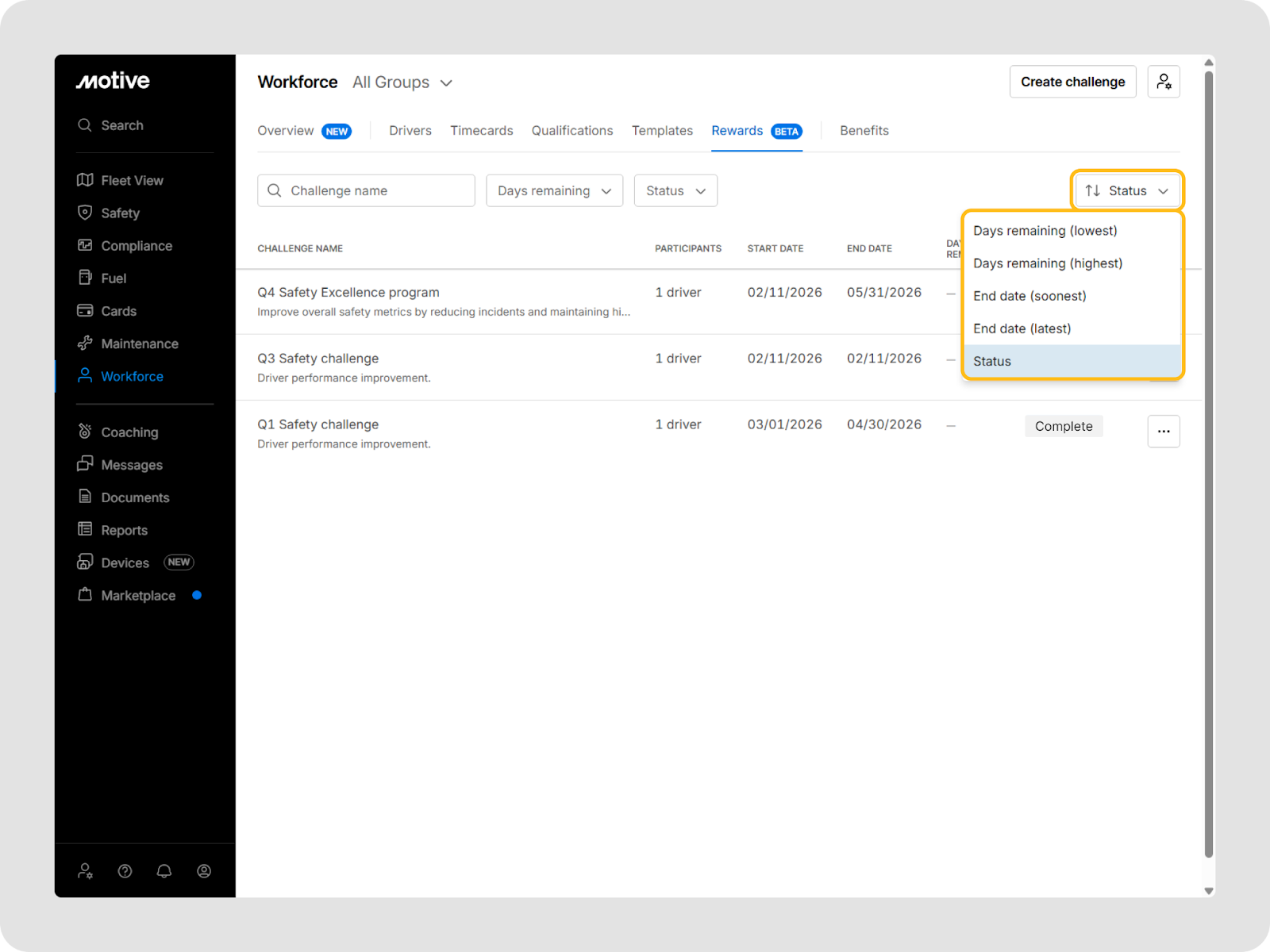
Task: Choose End date (soonest) sort option
Action: 1029,296
